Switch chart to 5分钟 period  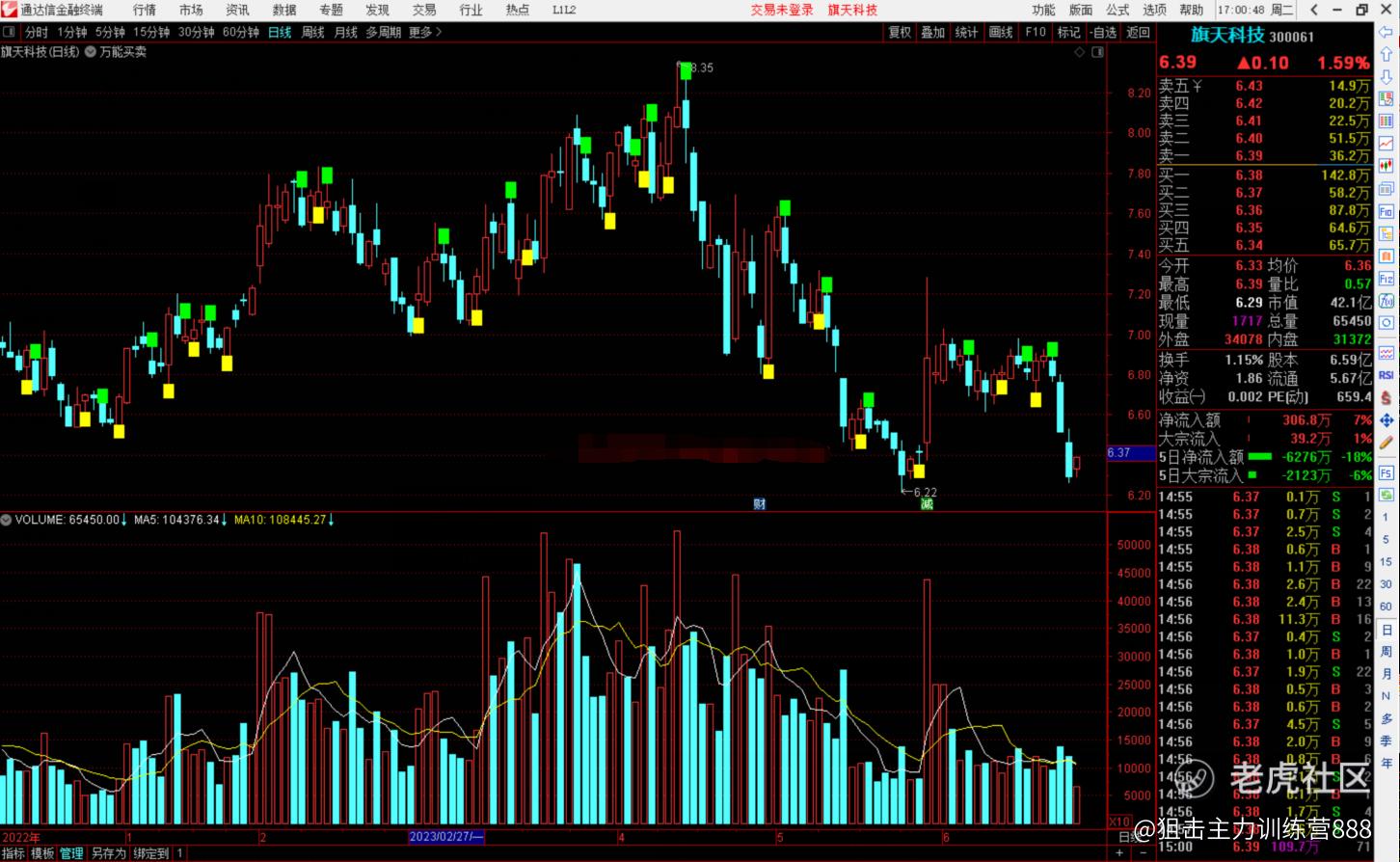coord(110,33)
